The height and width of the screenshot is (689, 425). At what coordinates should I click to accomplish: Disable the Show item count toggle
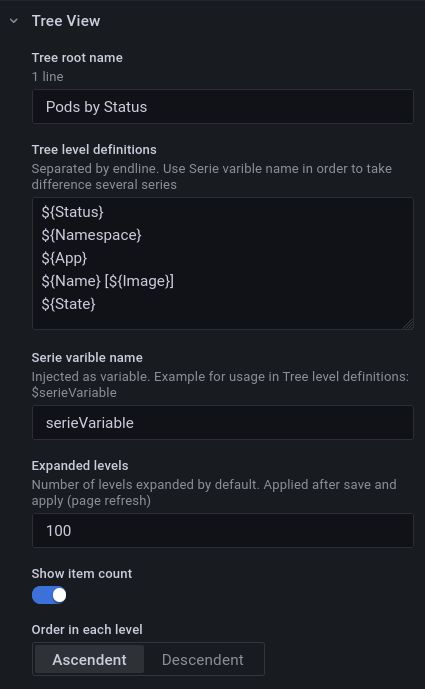[49, 595]
